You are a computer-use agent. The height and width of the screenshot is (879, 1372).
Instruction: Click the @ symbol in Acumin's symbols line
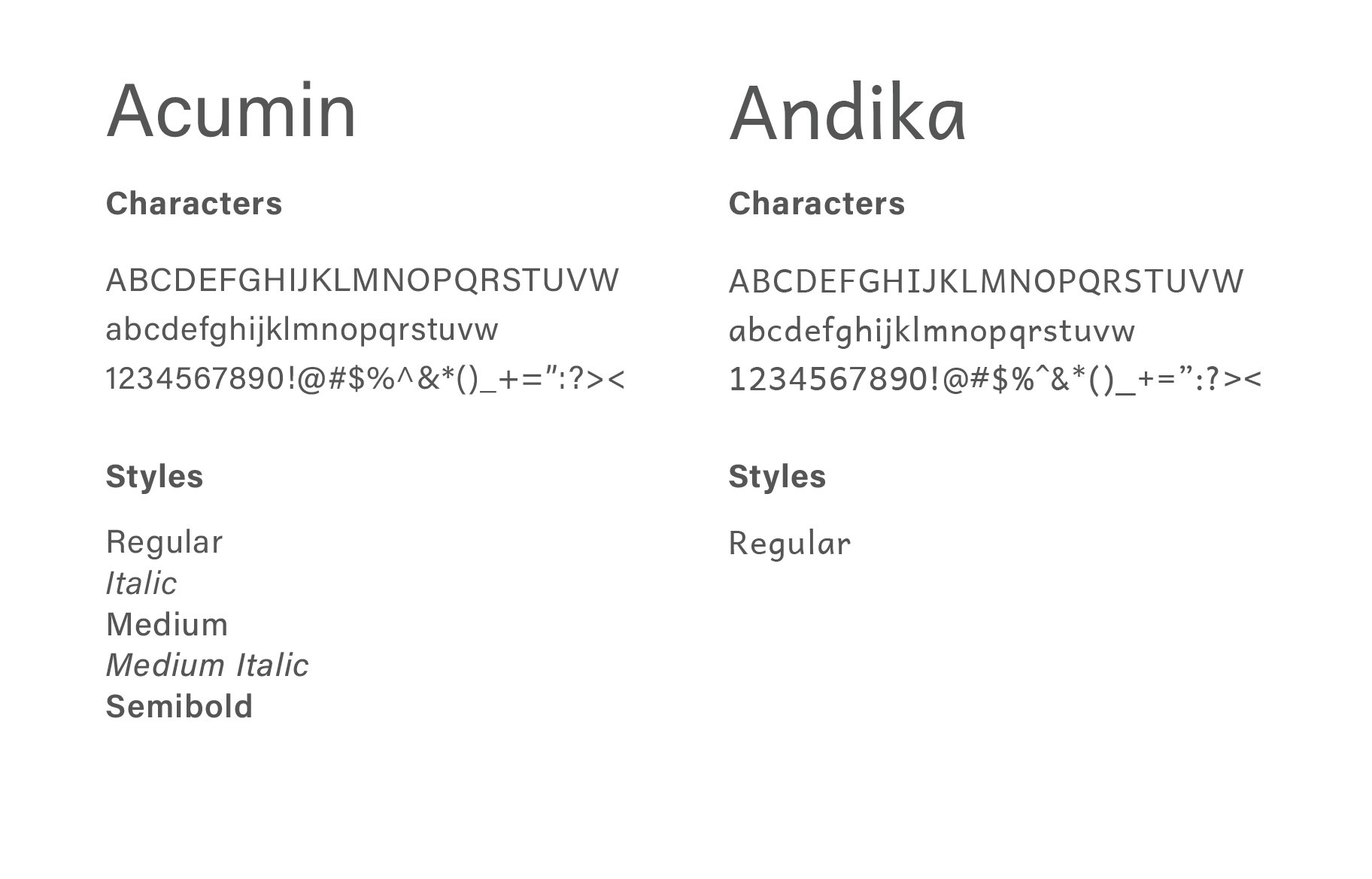tap(310, 380)
